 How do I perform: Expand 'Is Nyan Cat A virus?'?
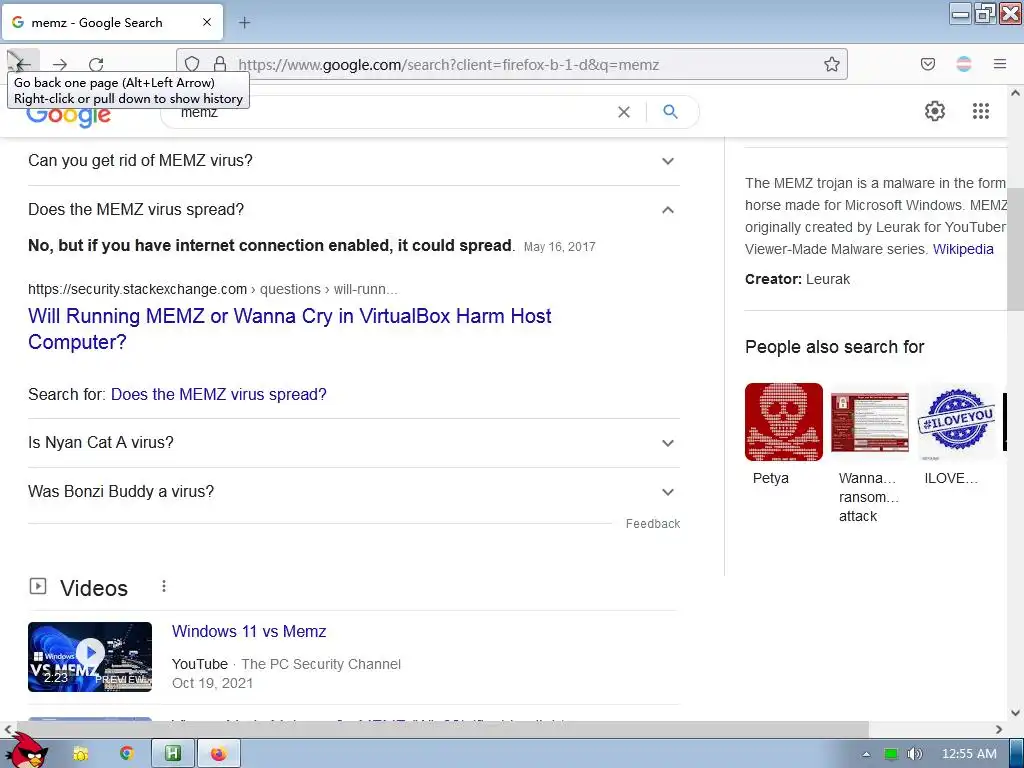tap(353, 443)
